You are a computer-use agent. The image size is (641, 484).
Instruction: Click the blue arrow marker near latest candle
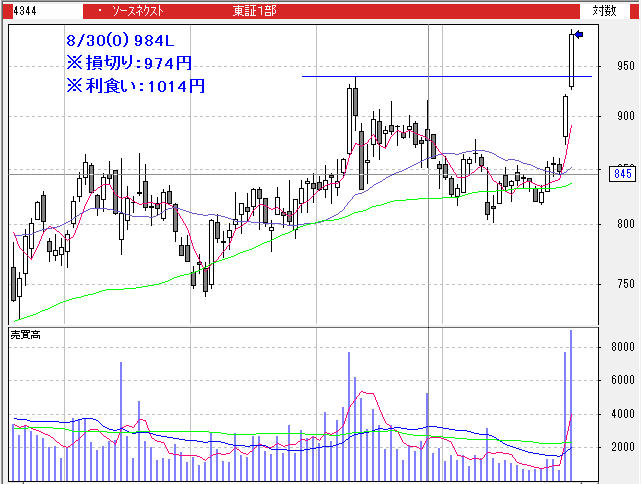(x=579, y=36)
